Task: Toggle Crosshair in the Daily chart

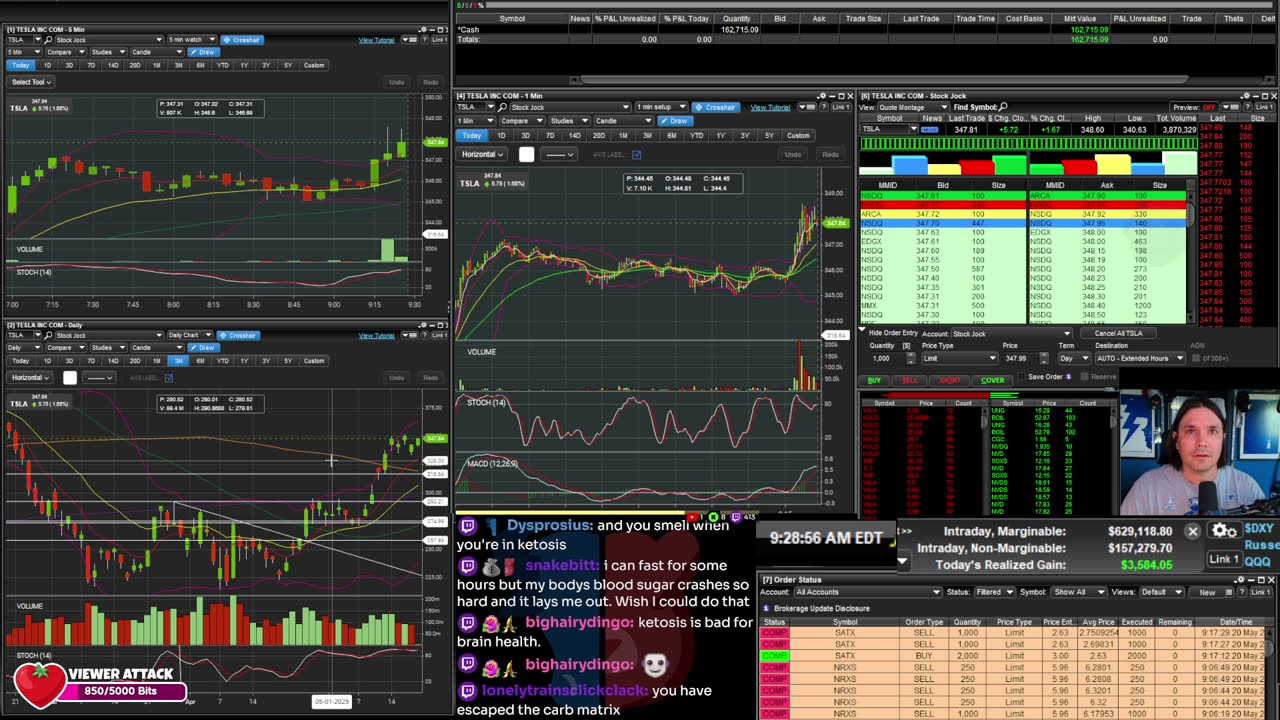Action: point(238,335)
